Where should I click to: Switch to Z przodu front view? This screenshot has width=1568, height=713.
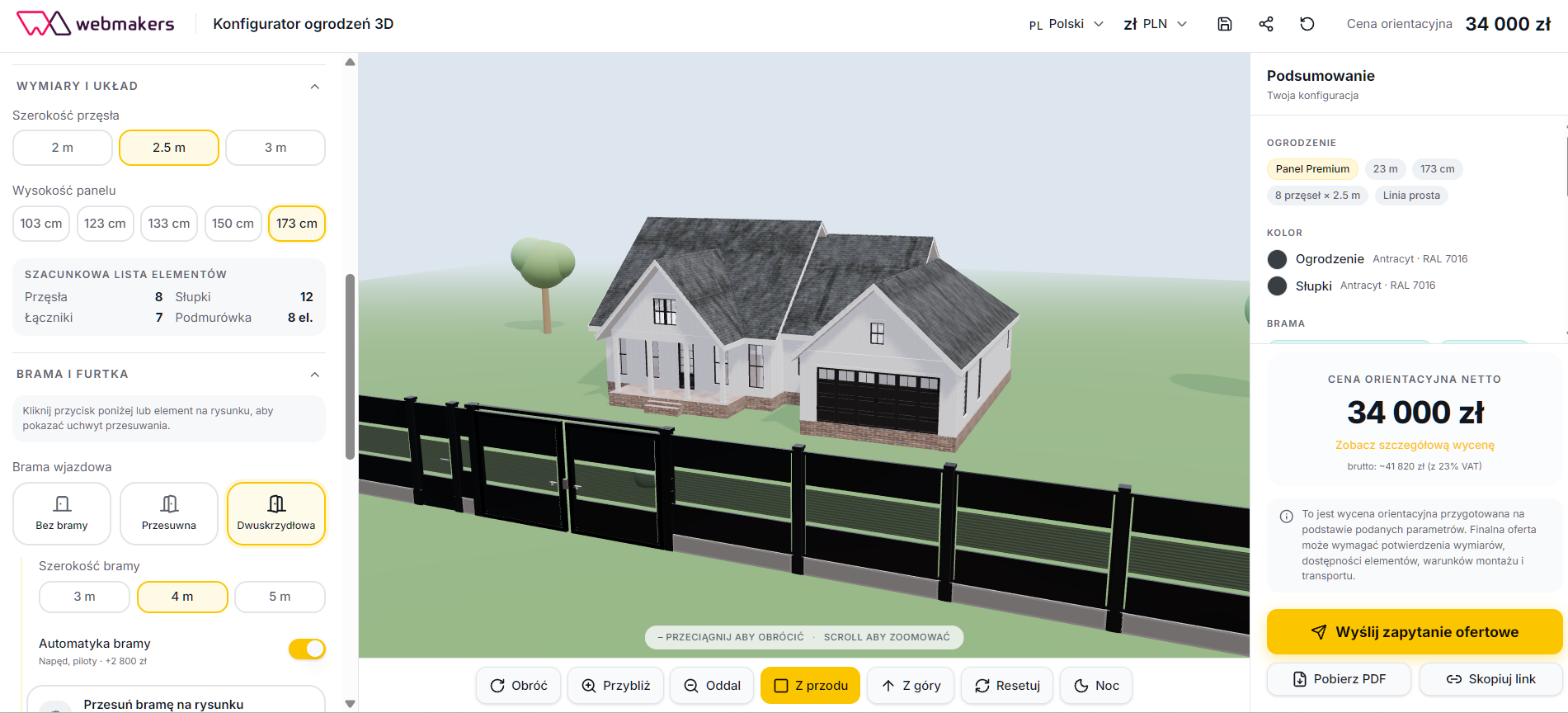tap(810, 686)
